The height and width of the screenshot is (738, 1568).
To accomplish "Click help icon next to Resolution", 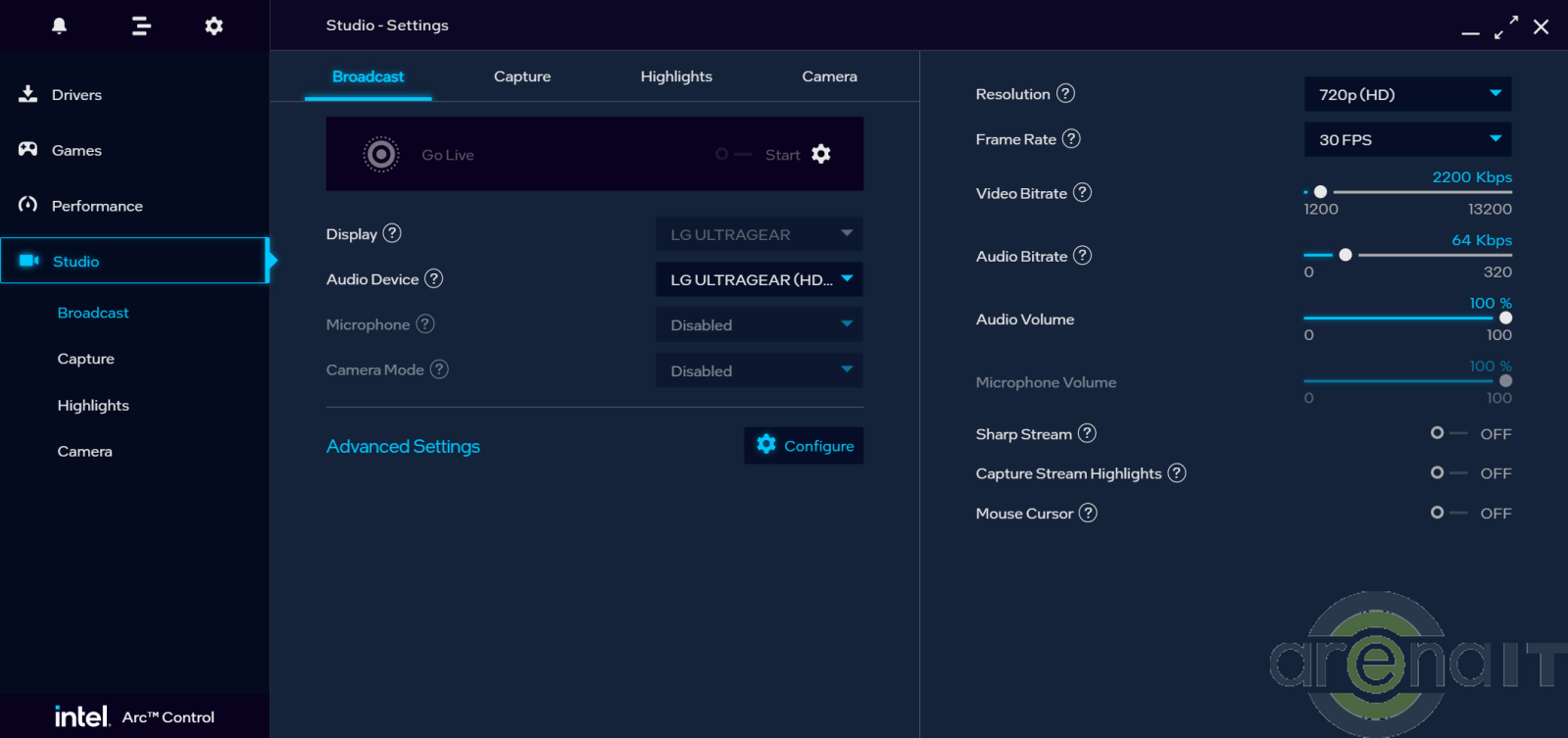I will click(x=1065, y=93).
